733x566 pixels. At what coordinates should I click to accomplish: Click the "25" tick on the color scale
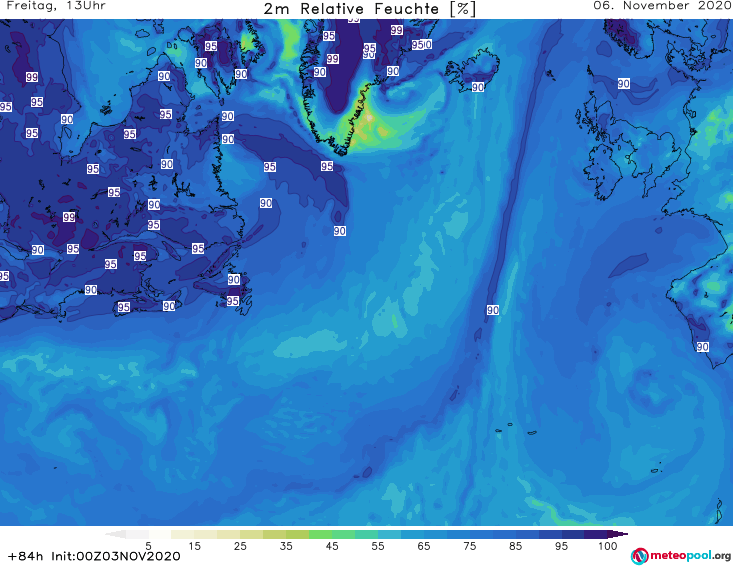240,546
